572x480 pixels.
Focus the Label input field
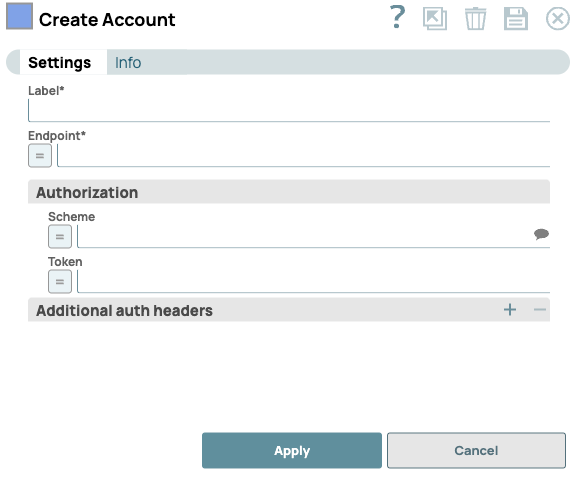coord(289,110)
